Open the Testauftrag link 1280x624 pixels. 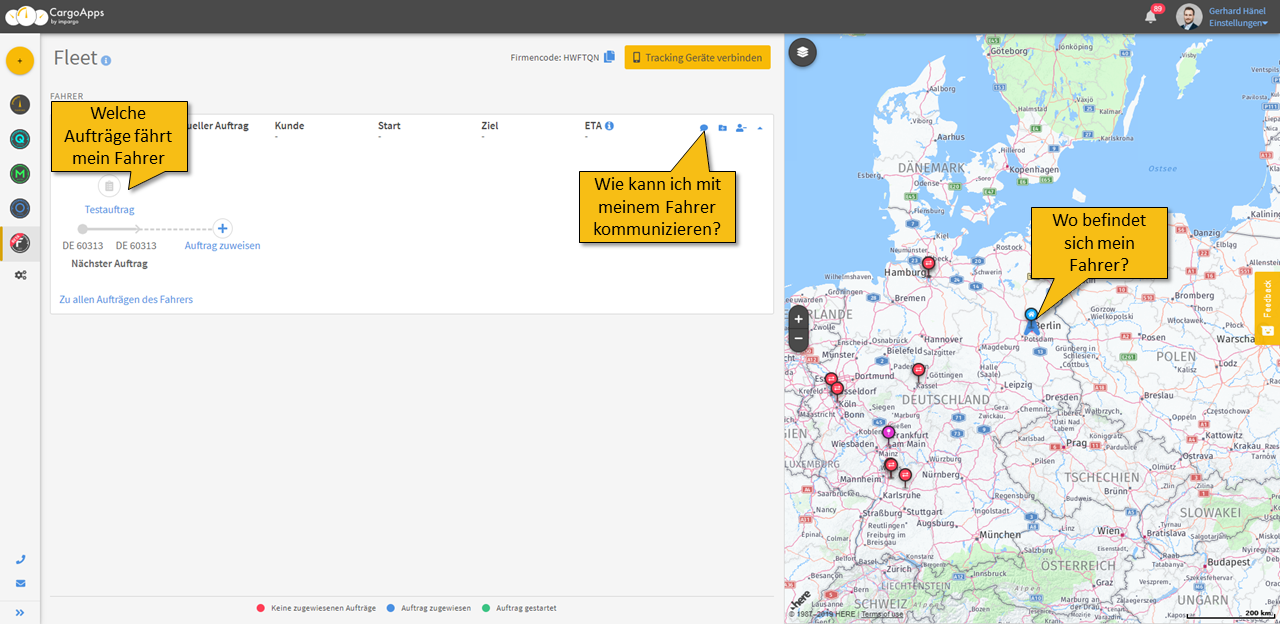[109, 210]
